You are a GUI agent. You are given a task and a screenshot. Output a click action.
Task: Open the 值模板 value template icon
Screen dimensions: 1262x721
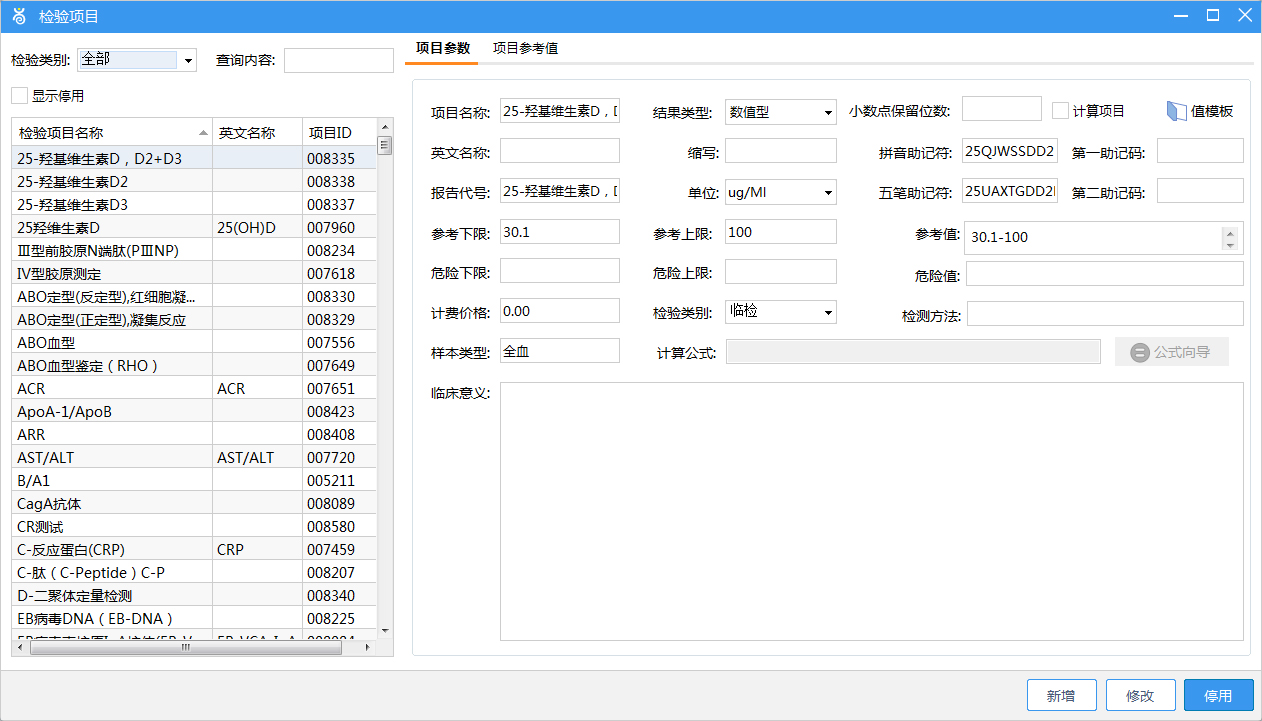pos(1177,111)
